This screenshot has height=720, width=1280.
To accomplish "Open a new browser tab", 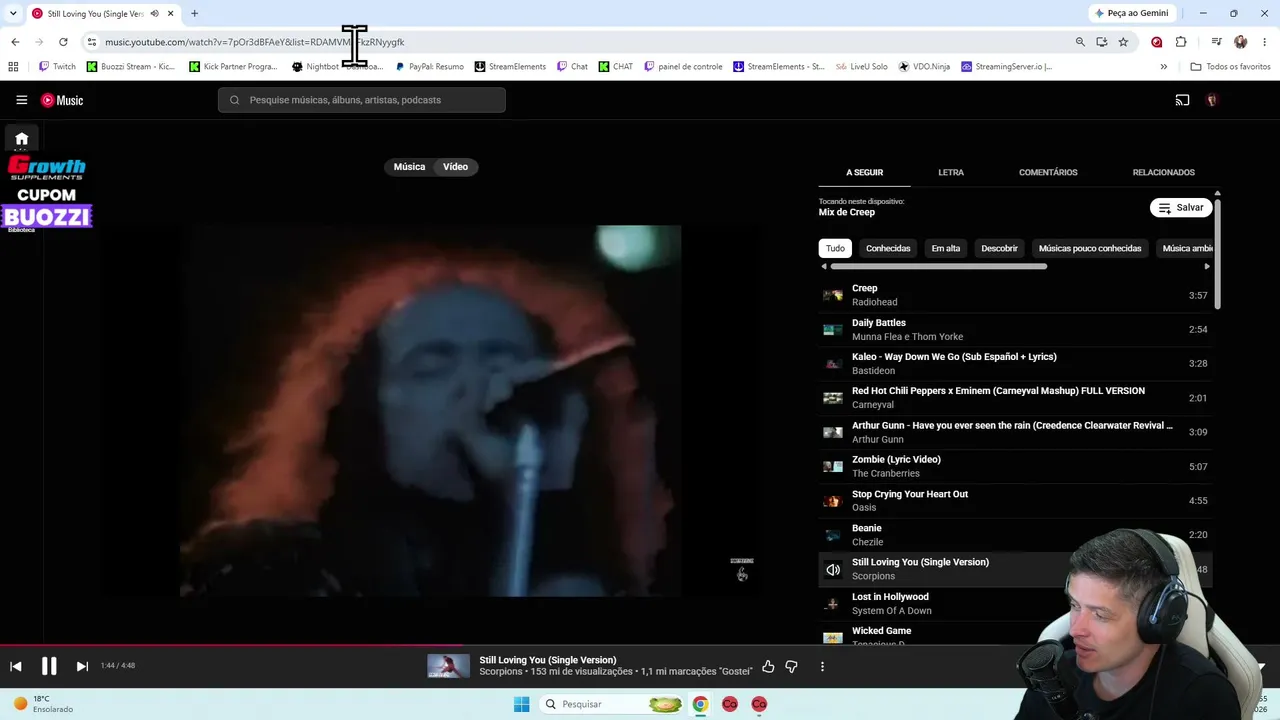I will (x=194, y=14).
